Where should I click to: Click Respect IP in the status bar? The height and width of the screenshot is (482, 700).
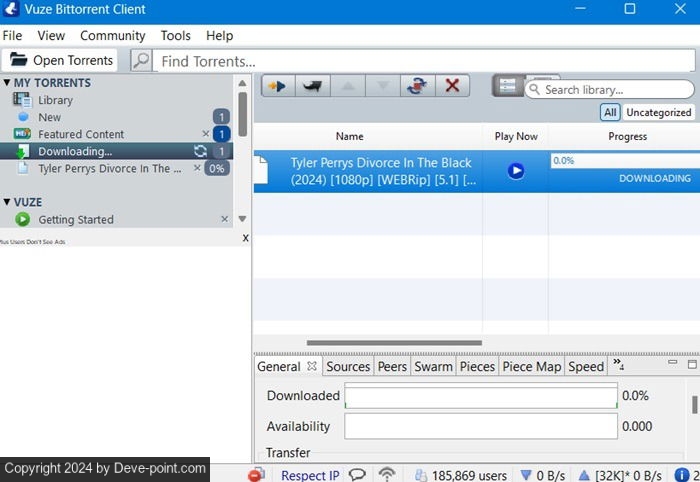[x=310, y=475]
